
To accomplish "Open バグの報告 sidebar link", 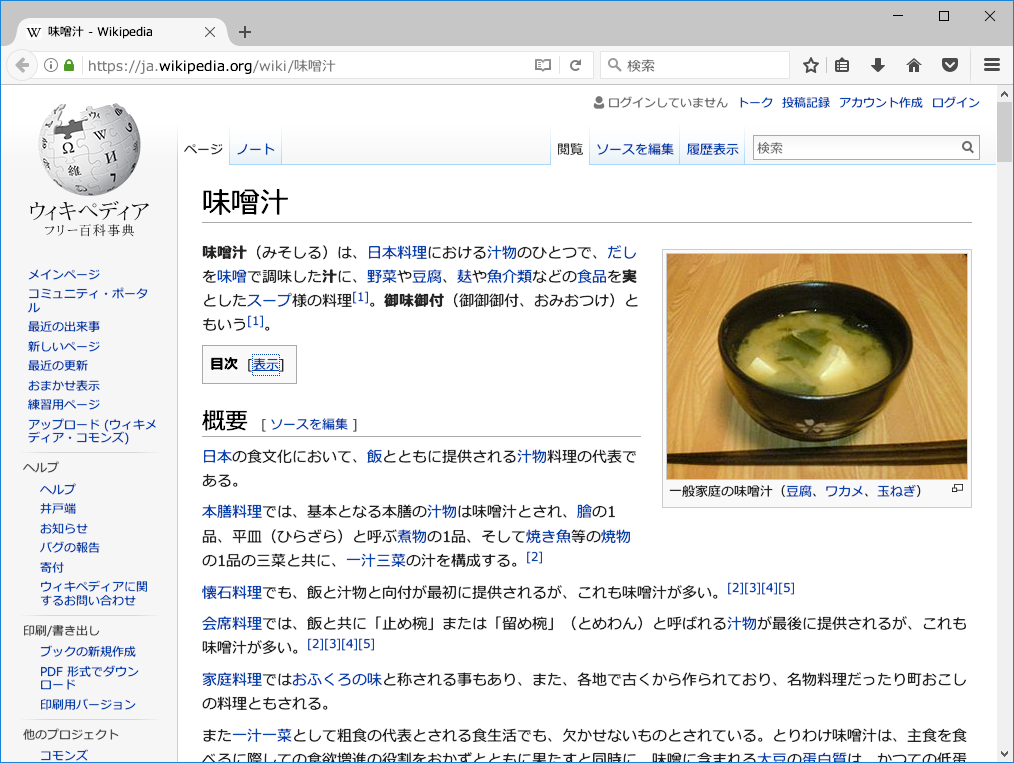I will tap(70, 548).
